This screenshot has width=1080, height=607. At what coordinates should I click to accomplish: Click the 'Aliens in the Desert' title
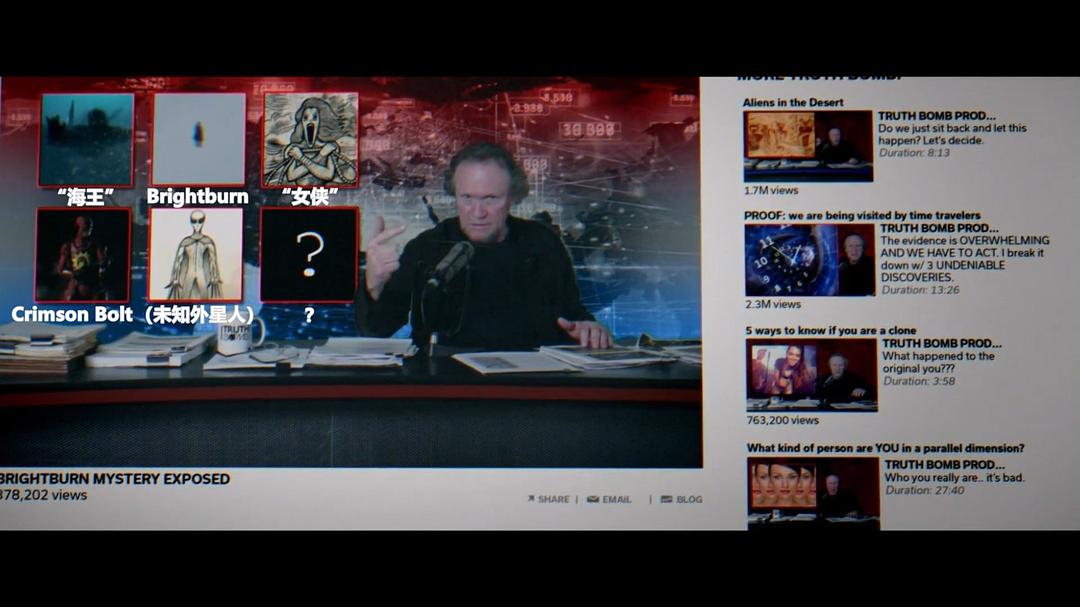(793, 102)
